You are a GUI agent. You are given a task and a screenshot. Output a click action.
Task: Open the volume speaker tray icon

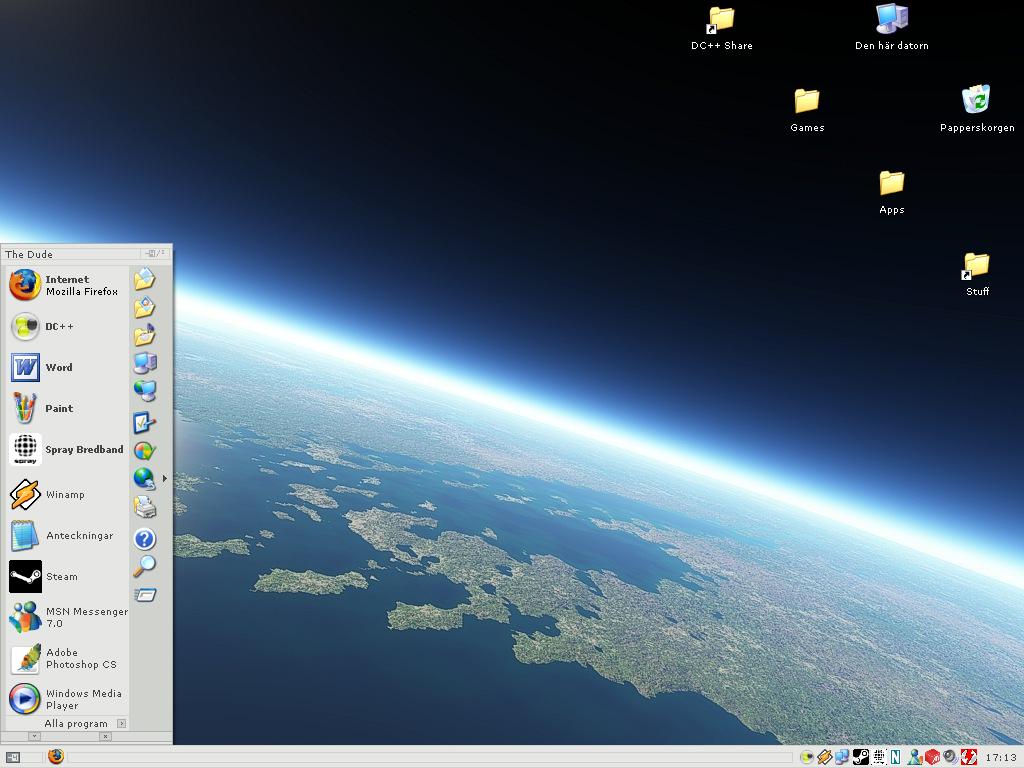pyautogui.click(x=950, y=757)
